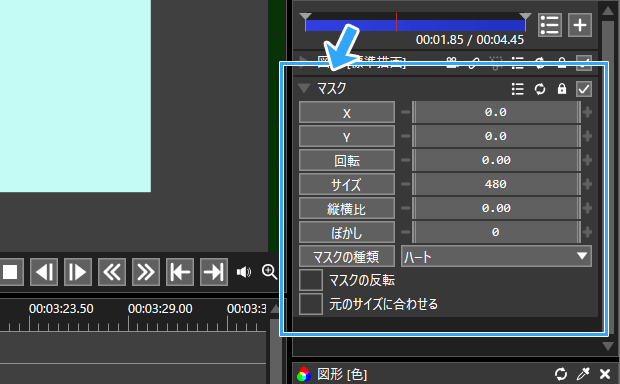Increase X value with plus stepper
The width and height of the screenshot is (620, 384).
click(x=587, y=112)
